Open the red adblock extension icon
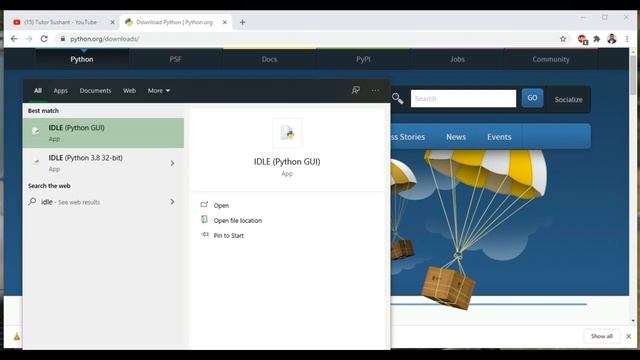This screenshot has width=640, height=360. point(582,39)
